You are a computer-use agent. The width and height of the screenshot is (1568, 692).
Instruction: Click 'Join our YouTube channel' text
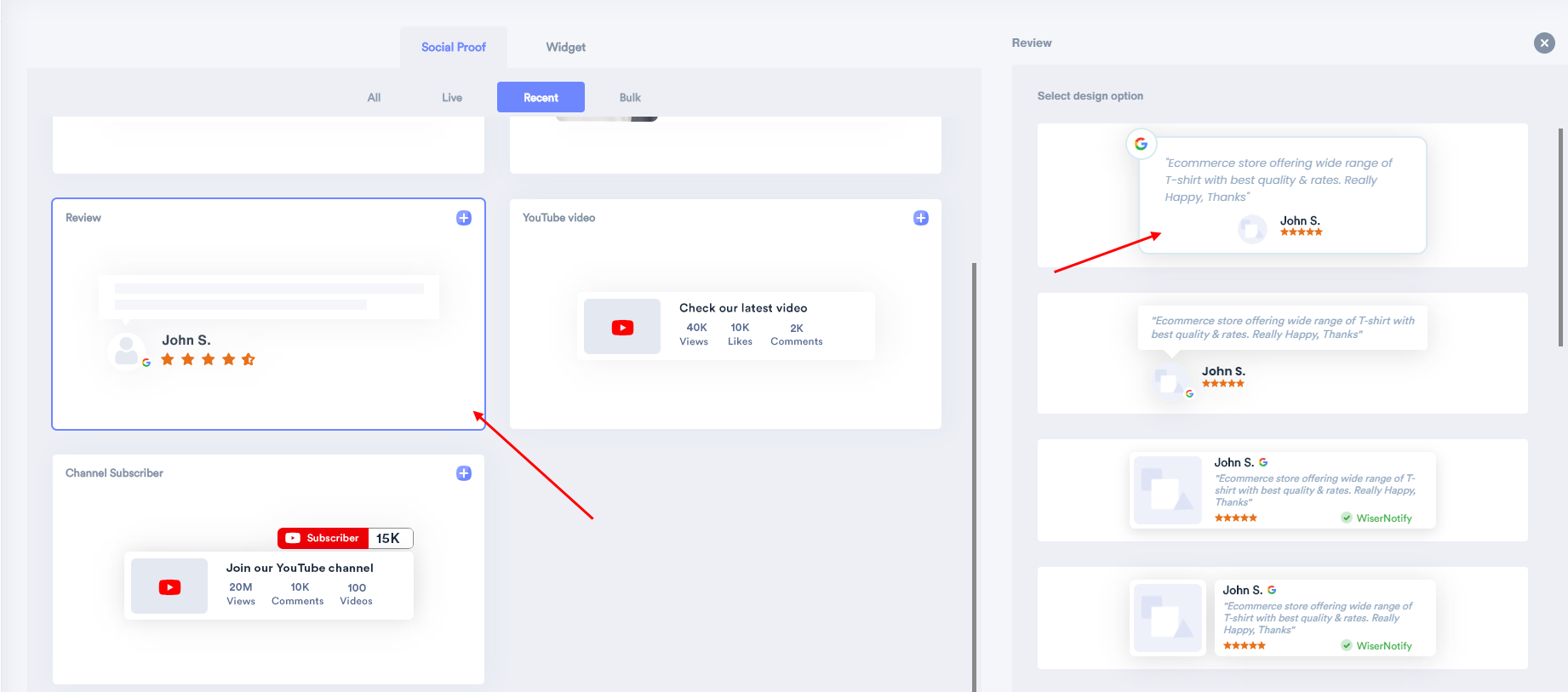click(x=300, y=568)
